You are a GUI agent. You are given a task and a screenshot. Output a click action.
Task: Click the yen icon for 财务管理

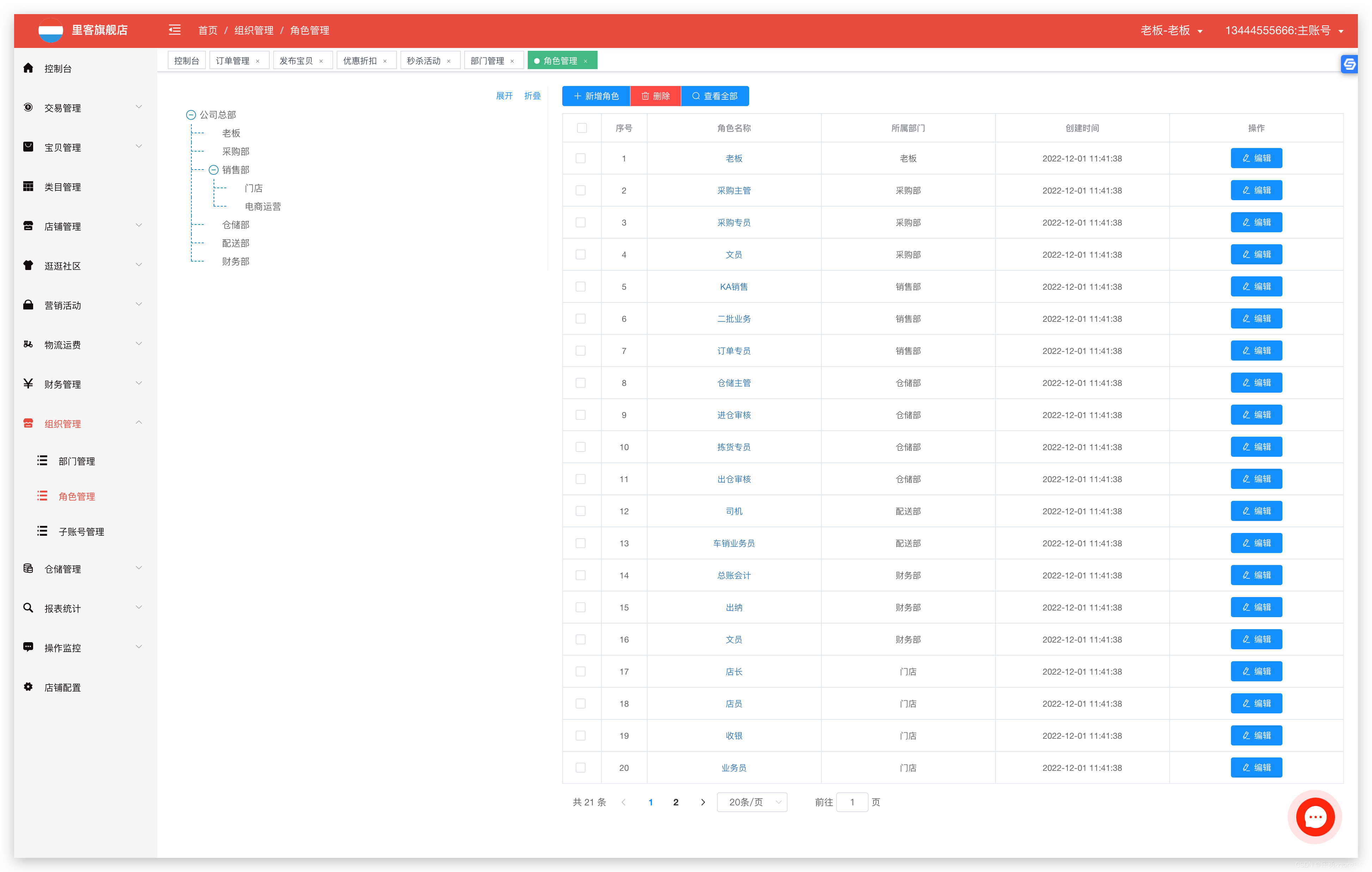click(x=28, y=384)
